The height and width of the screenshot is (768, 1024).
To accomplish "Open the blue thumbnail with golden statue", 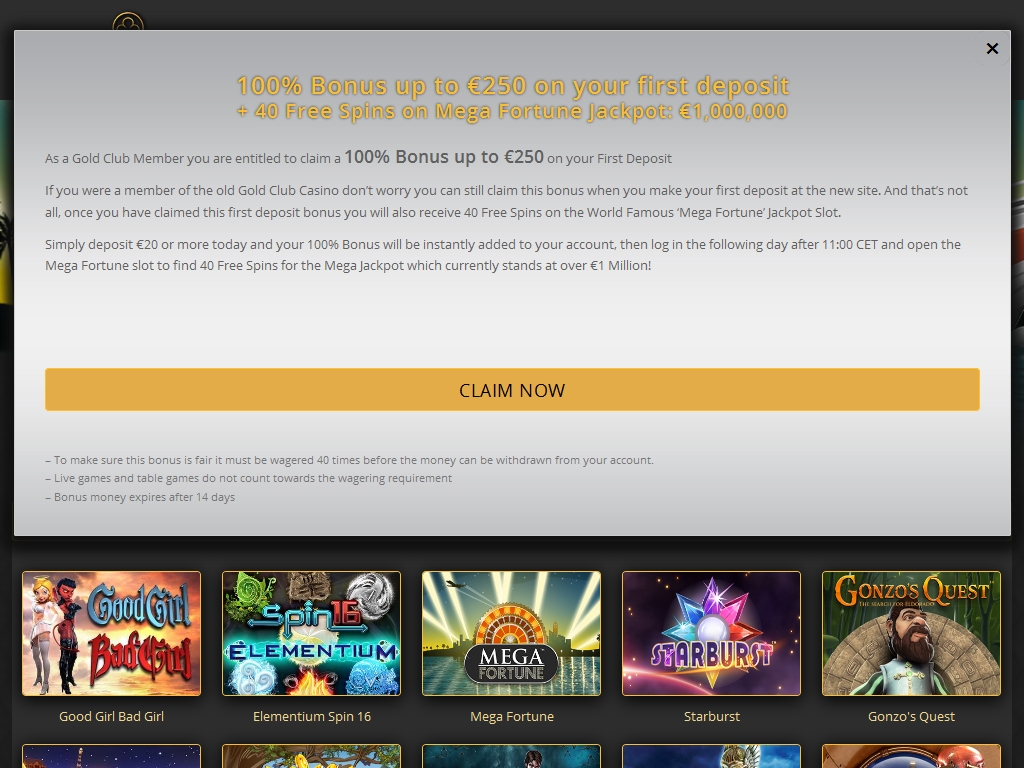I will point(711,756).
